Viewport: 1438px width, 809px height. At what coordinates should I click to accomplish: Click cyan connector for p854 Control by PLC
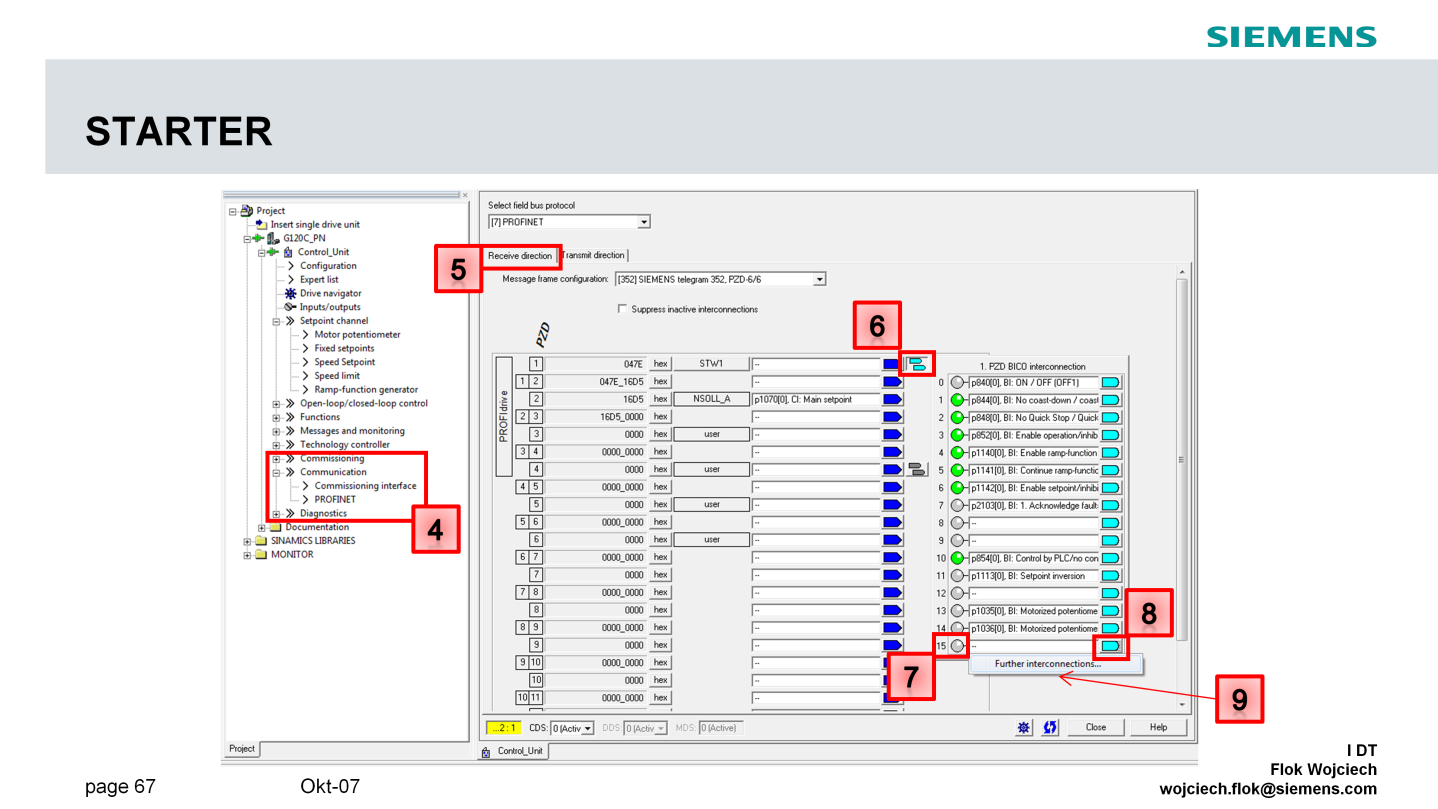click(x=1110, y=558)
